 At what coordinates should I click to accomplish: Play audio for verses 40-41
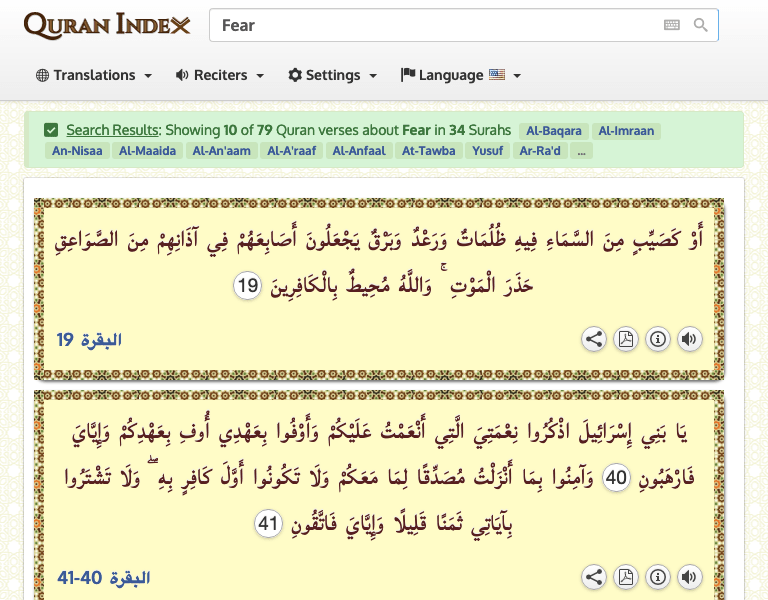click(689, 577)
